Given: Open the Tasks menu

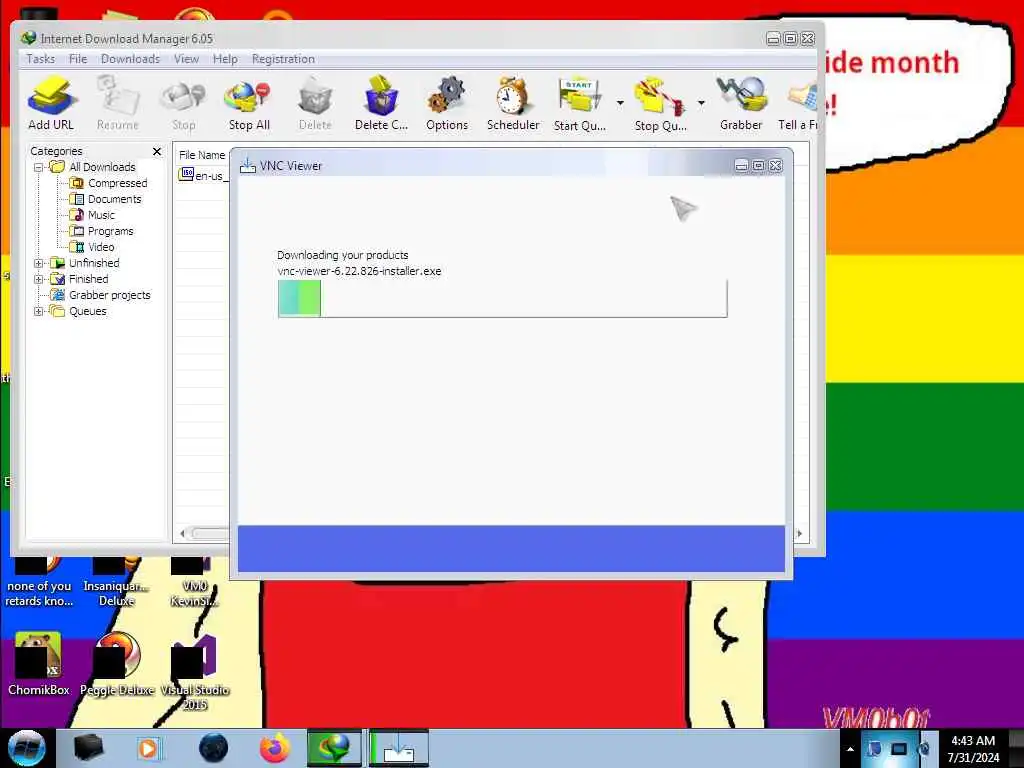Looking at the screenshot, I should click(40, 59).
